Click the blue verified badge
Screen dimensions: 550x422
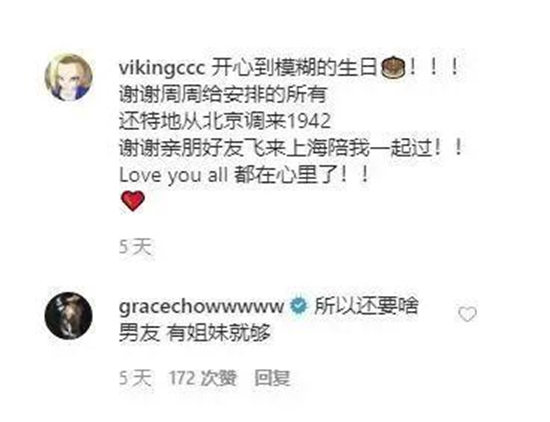[298, 306]
